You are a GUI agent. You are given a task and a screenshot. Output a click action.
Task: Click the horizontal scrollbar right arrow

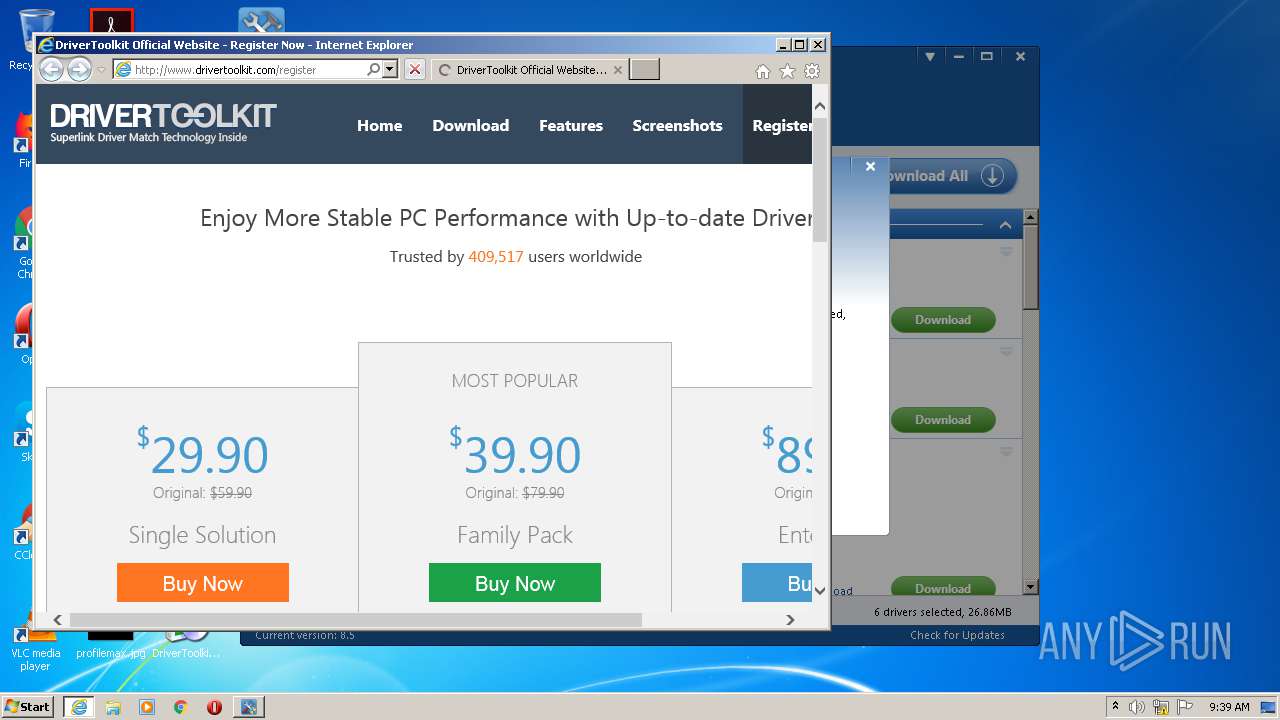[x=790, y=620]
